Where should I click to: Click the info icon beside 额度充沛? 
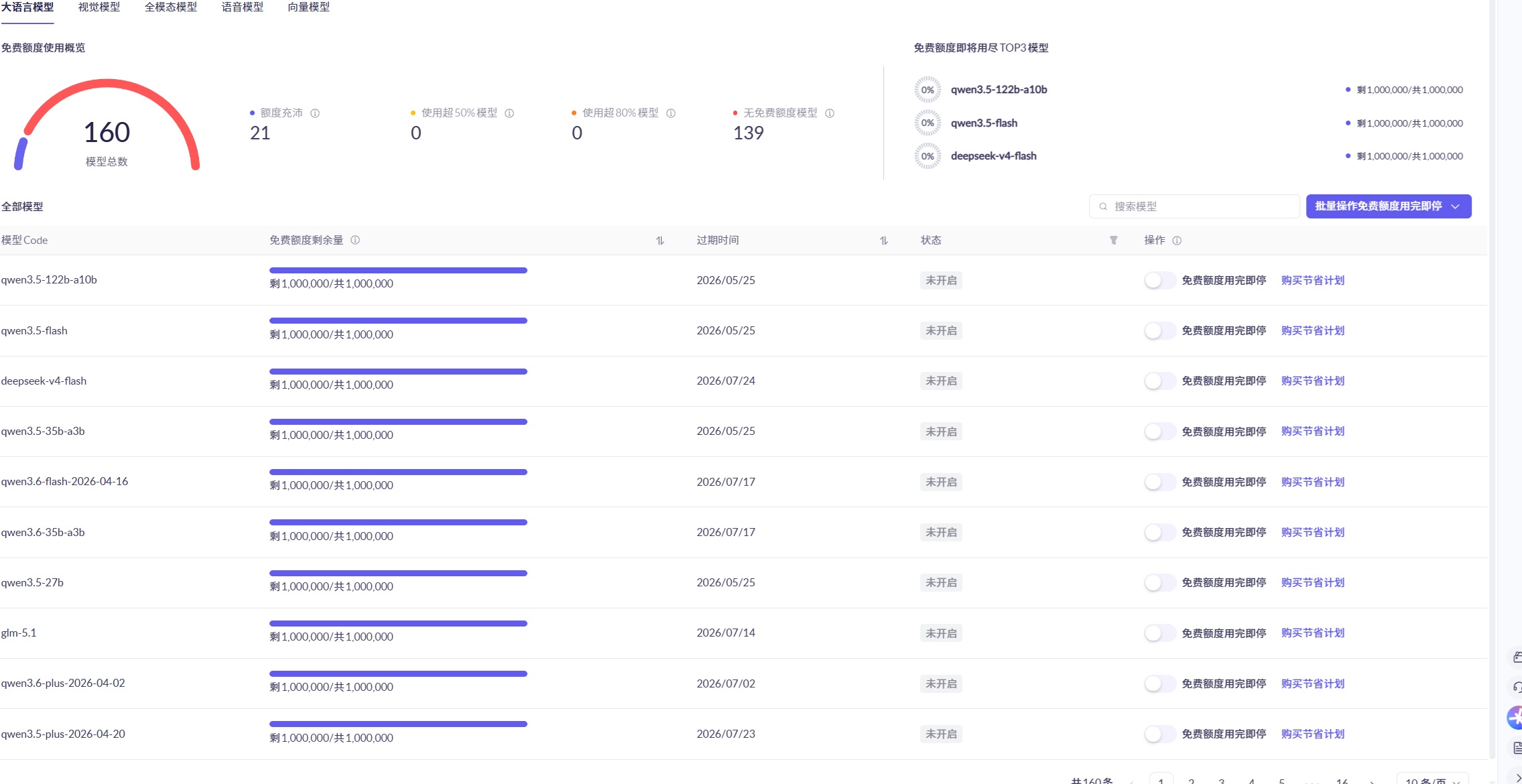pos(315,113)
